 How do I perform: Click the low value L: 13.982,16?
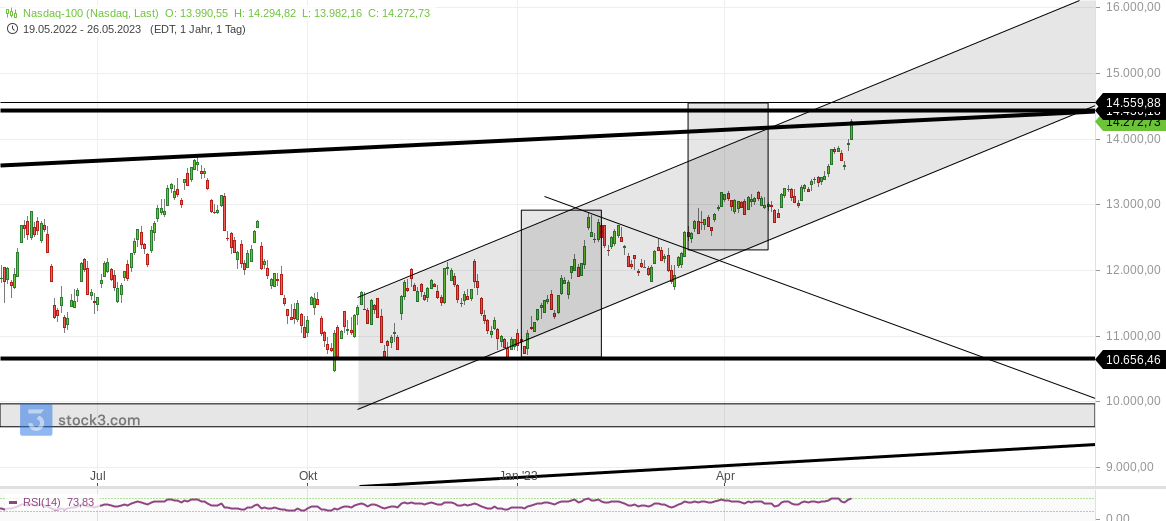coord(334,13)
